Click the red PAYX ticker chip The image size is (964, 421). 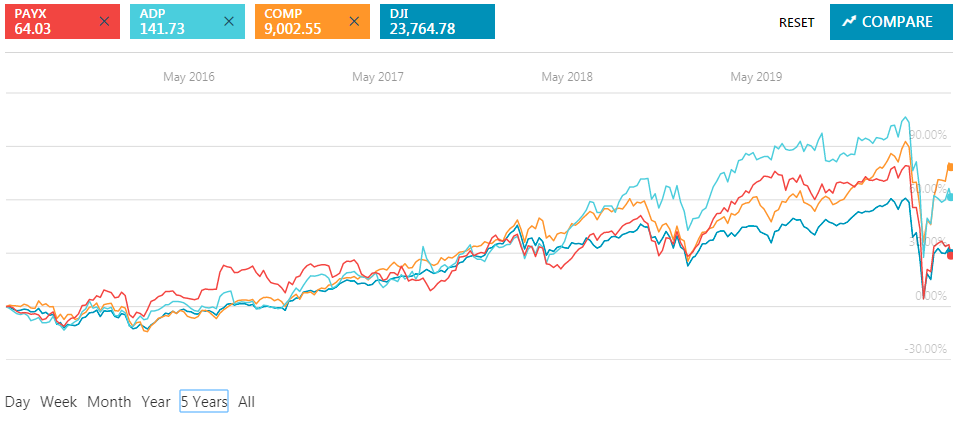click(50, 21)
